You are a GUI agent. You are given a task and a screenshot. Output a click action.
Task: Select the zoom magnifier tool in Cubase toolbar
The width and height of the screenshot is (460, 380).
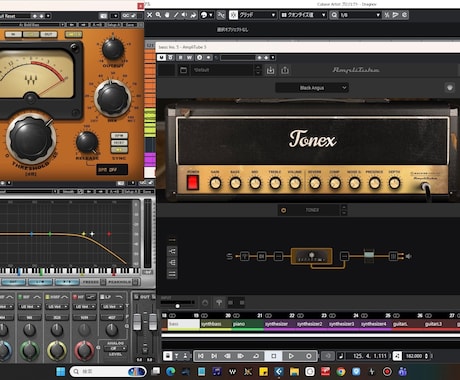pyautogui.click(x=158, y=15)
